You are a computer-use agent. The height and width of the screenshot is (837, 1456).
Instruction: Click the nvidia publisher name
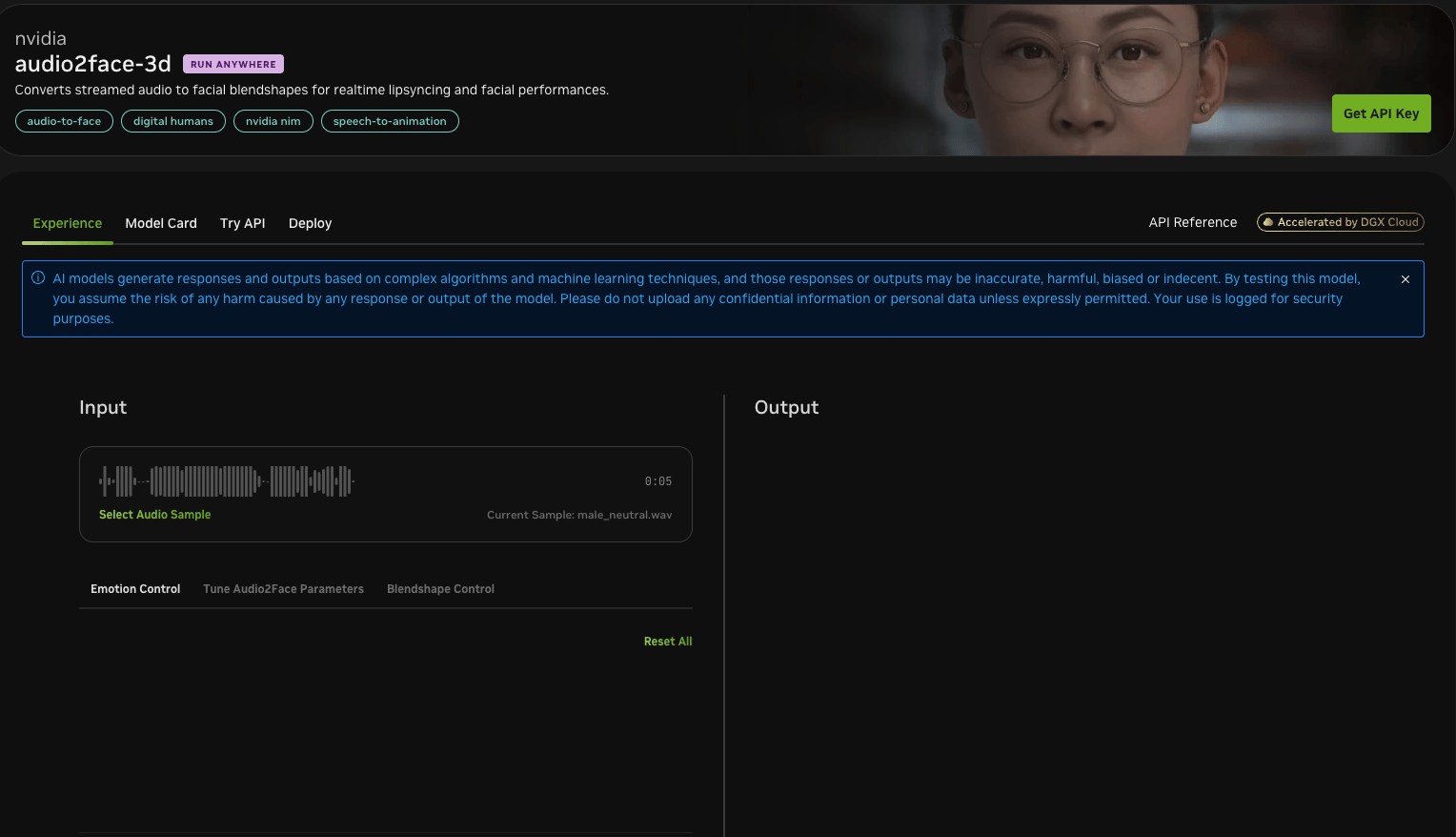pos(41,38)
